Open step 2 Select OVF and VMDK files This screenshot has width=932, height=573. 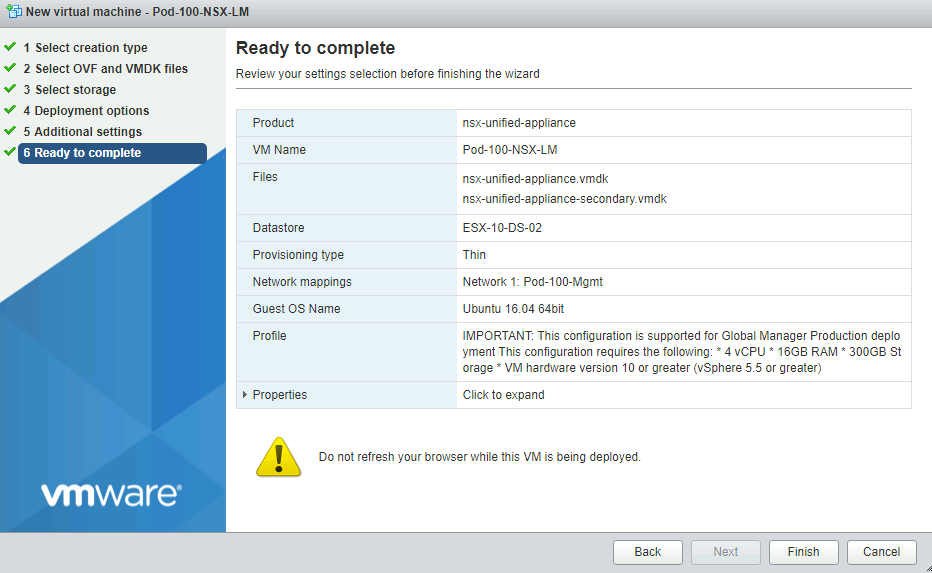(105, 69)
